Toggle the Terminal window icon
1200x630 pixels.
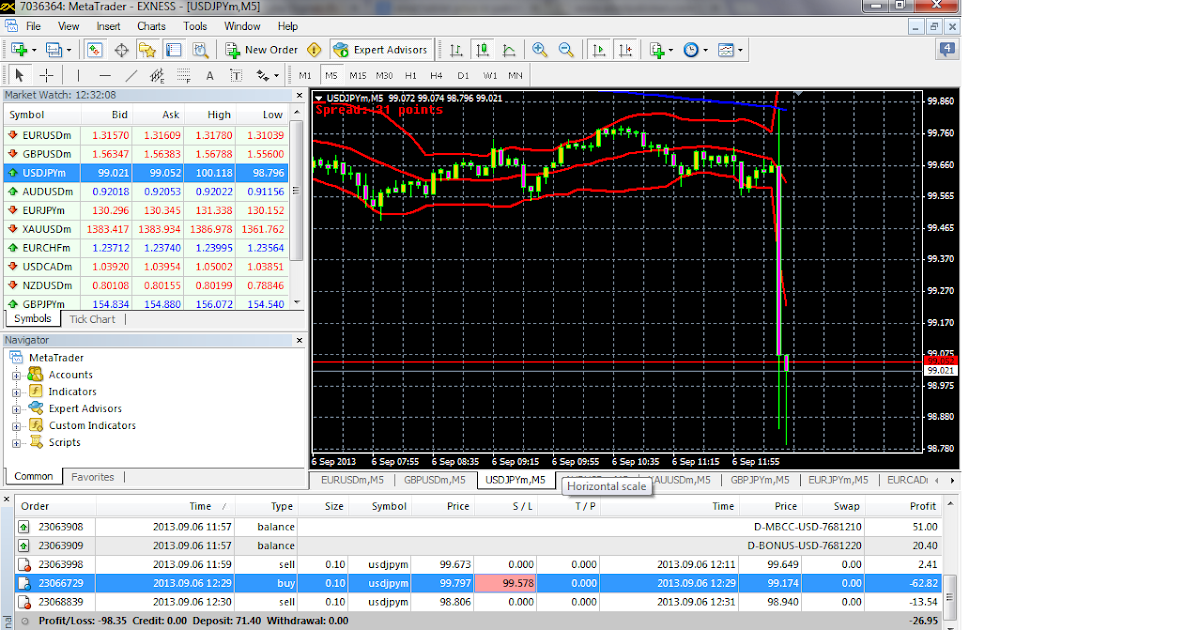pyautogui.click(x=174, y=49)
